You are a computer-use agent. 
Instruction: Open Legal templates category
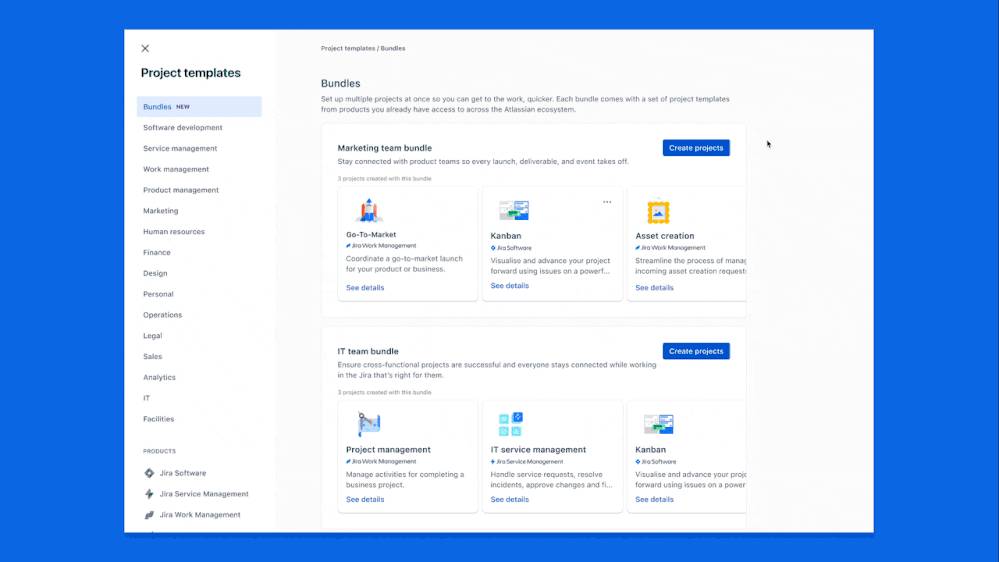(152, 336)
